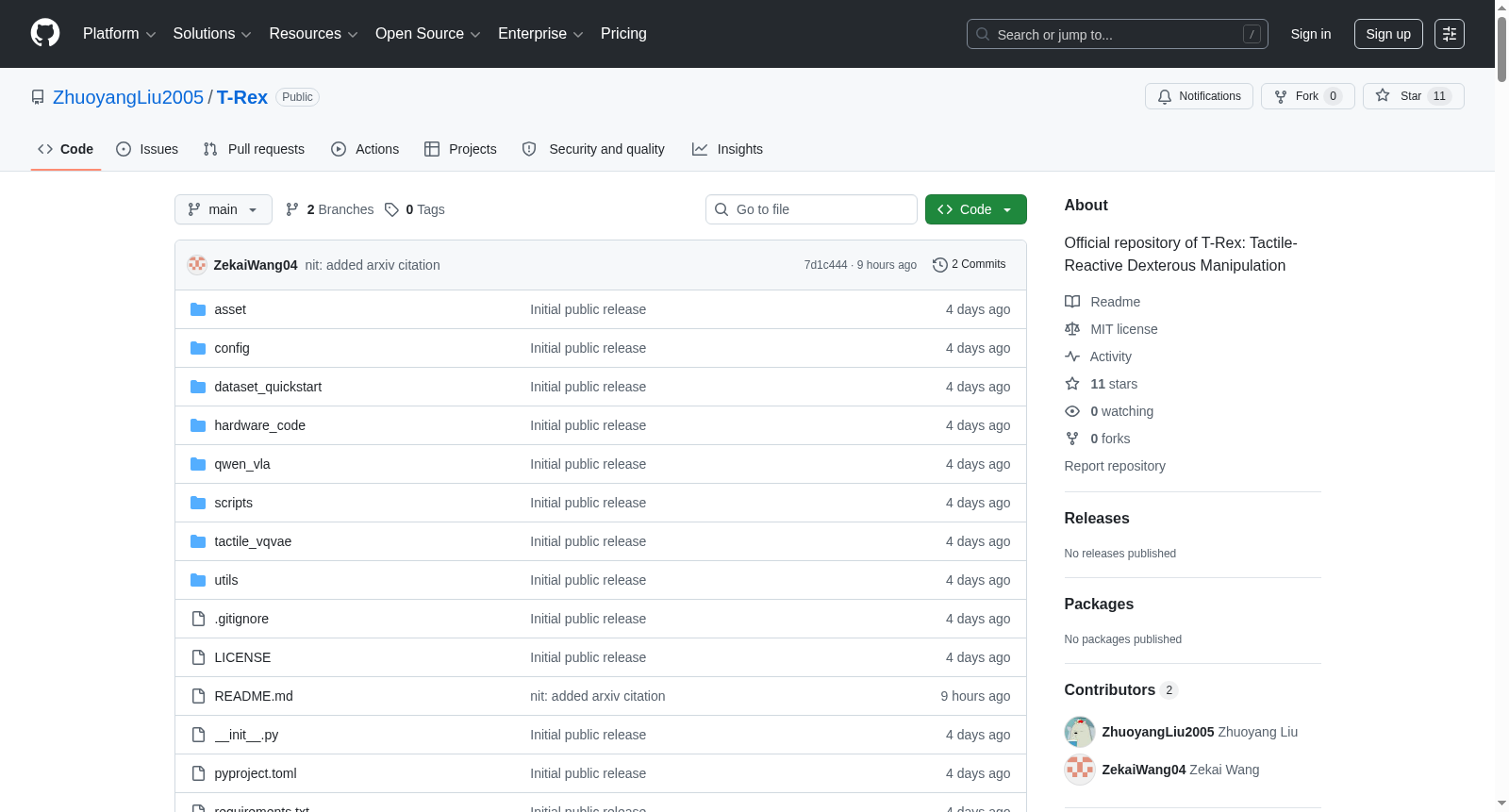Open appearance settings icon in header

(x=1450, y=34)
